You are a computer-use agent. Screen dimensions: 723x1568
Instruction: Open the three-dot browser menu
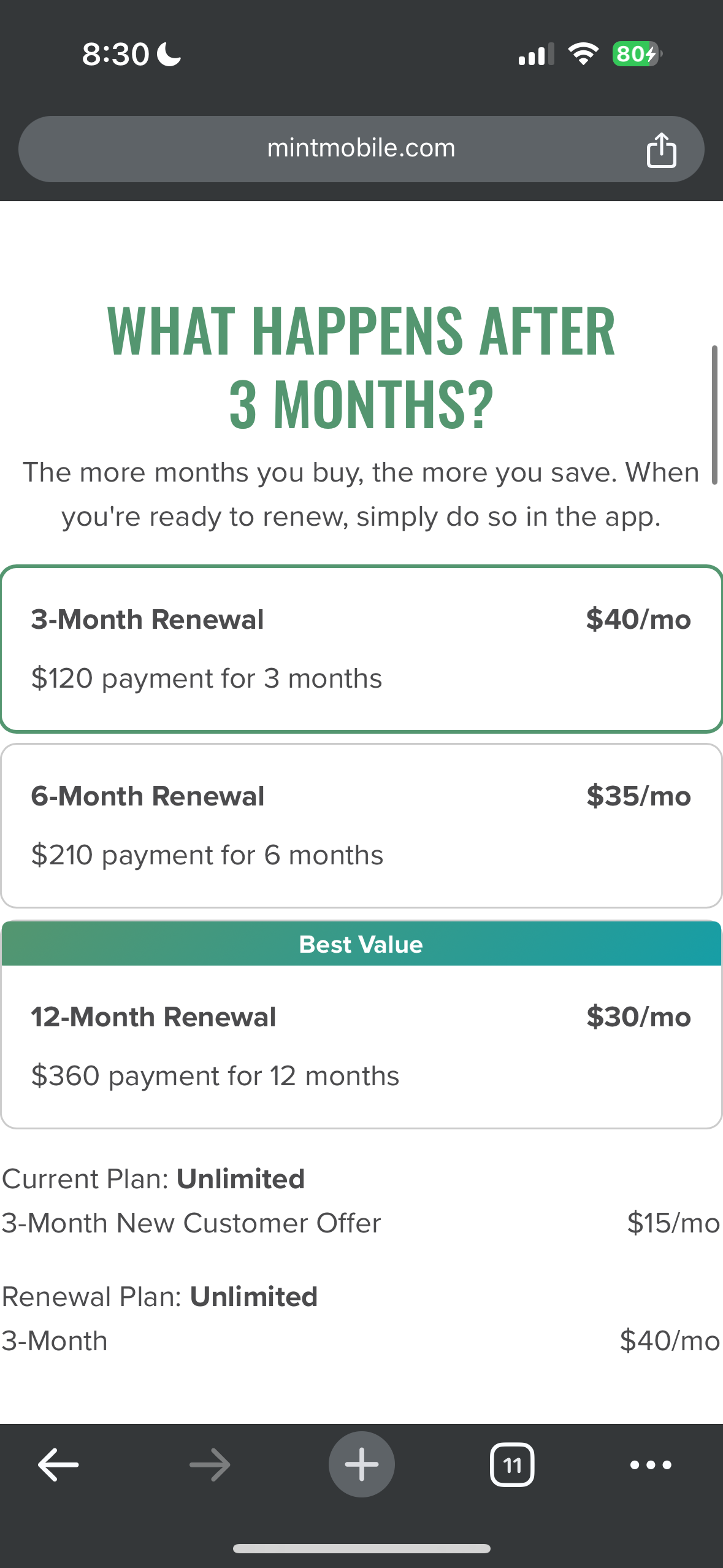tap(651, 1464)
